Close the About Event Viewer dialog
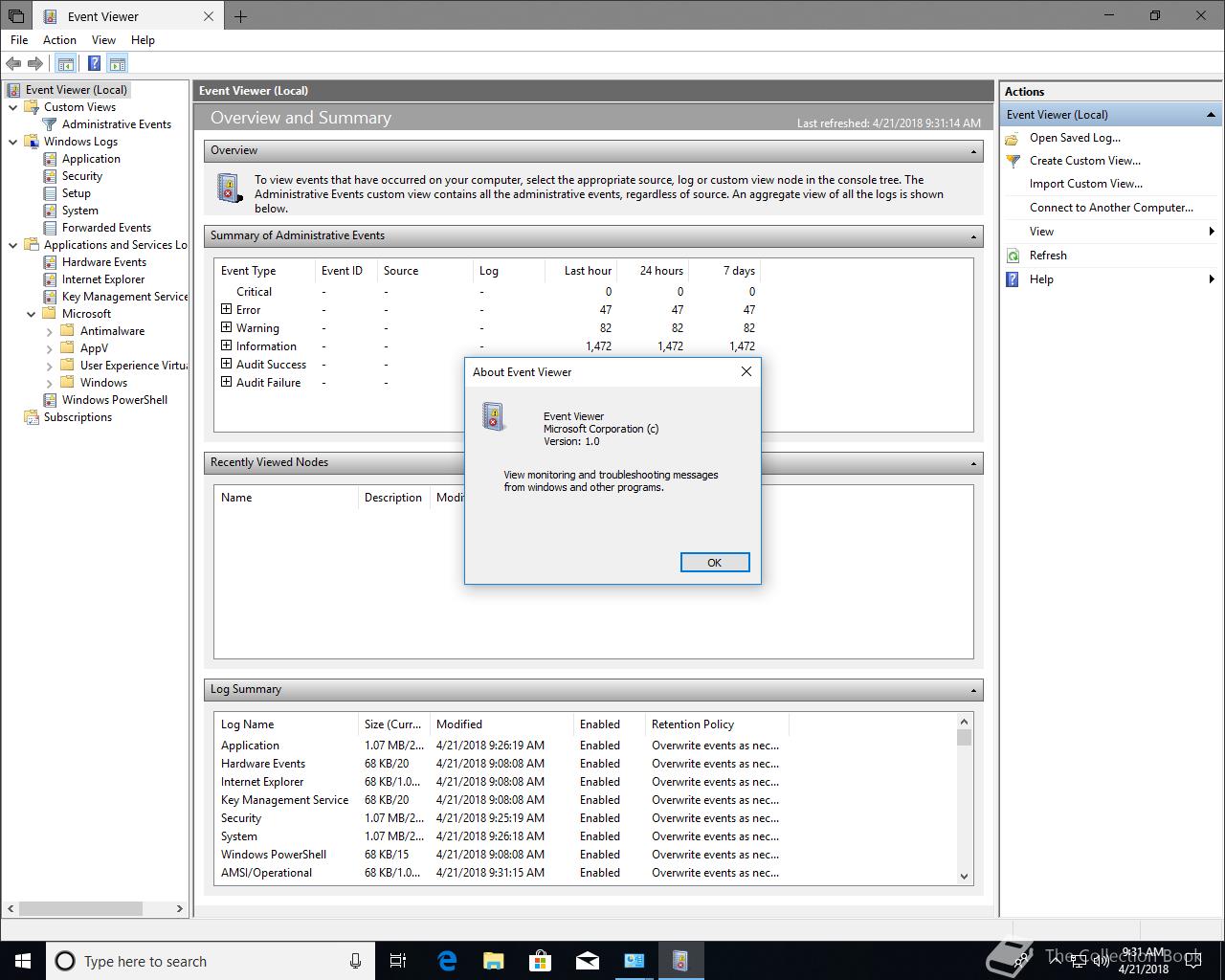Screen dimensions: 1225x980 (x=746, y=371)
